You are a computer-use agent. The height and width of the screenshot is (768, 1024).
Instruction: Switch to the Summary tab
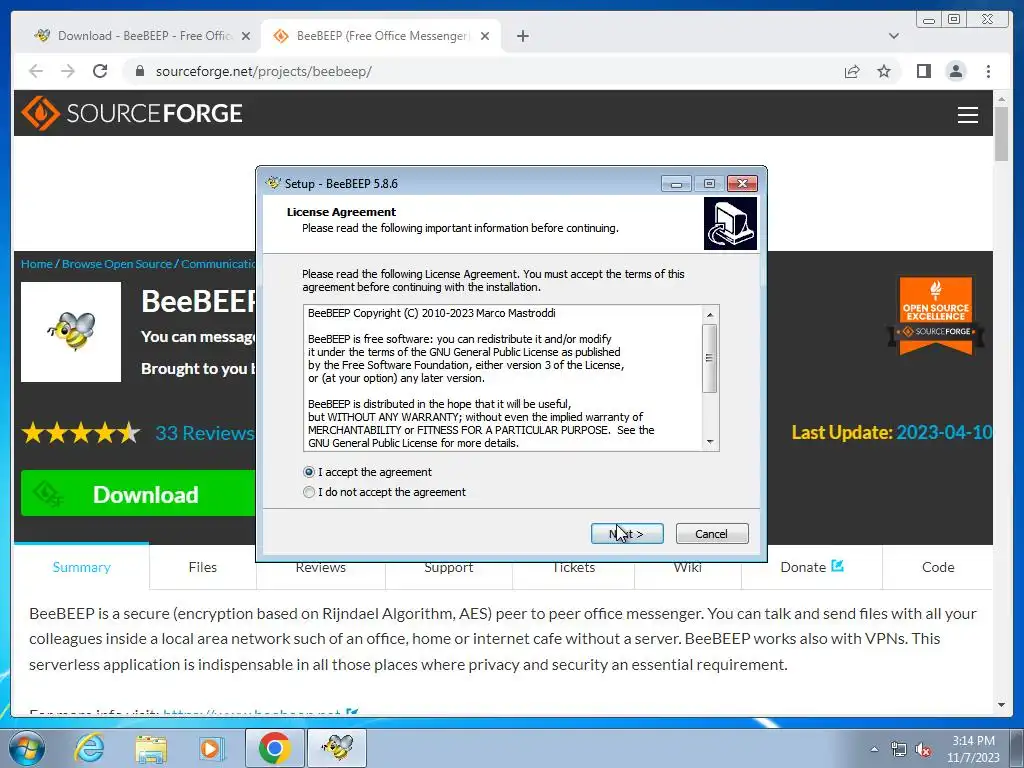point(82,567)
